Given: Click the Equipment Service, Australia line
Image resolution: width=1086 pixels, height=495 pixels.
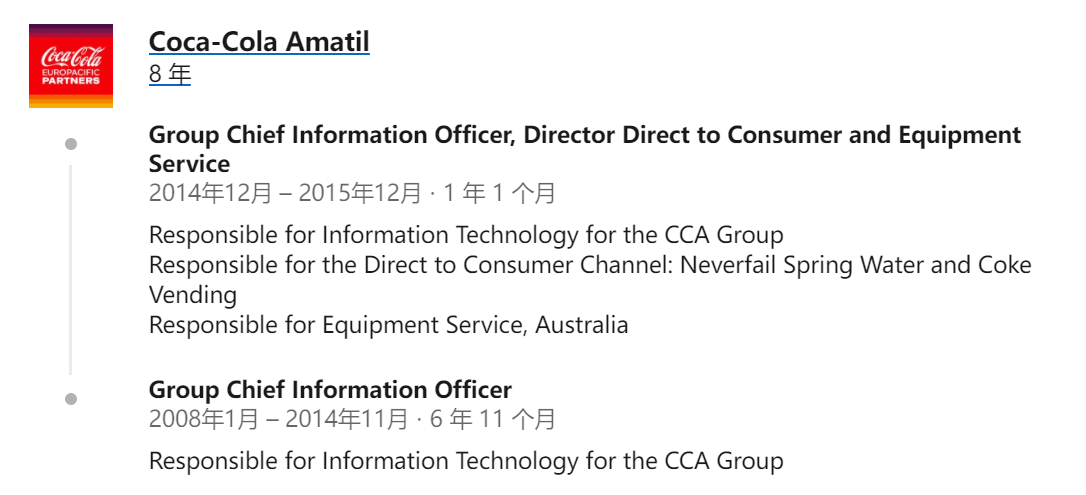Looking at the screenshot, I should [x=389, y=324].
